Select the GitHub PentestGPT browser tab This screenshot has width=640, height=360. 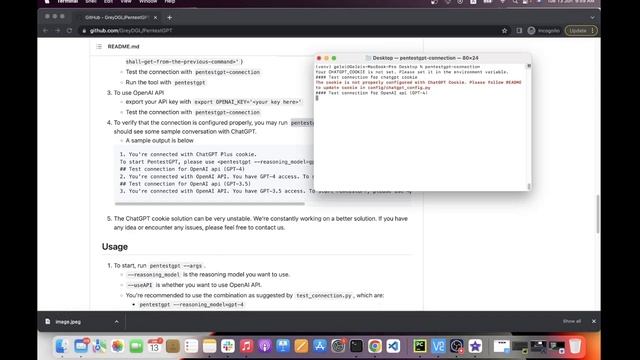[117, 18]
